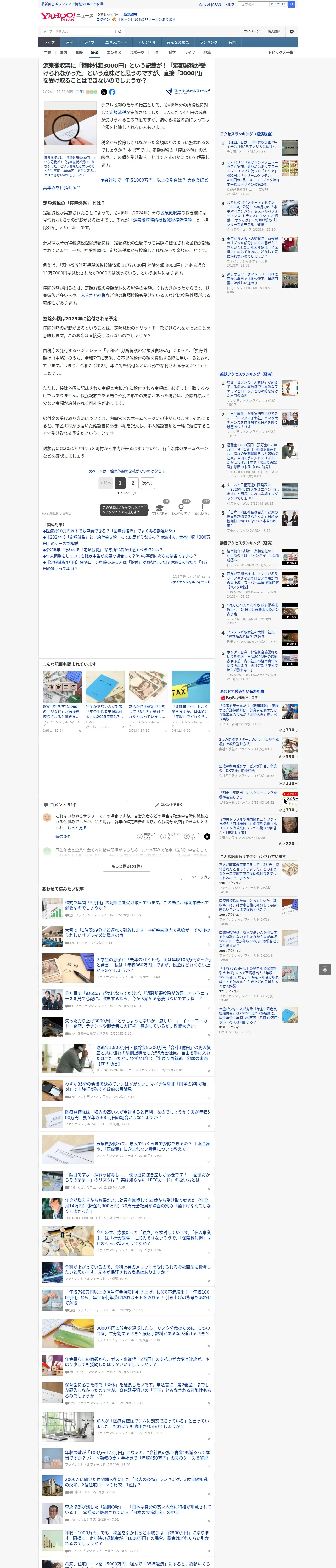Open the 速報 tab
This screenshot has height=1568, width=336.
(69, 43)
